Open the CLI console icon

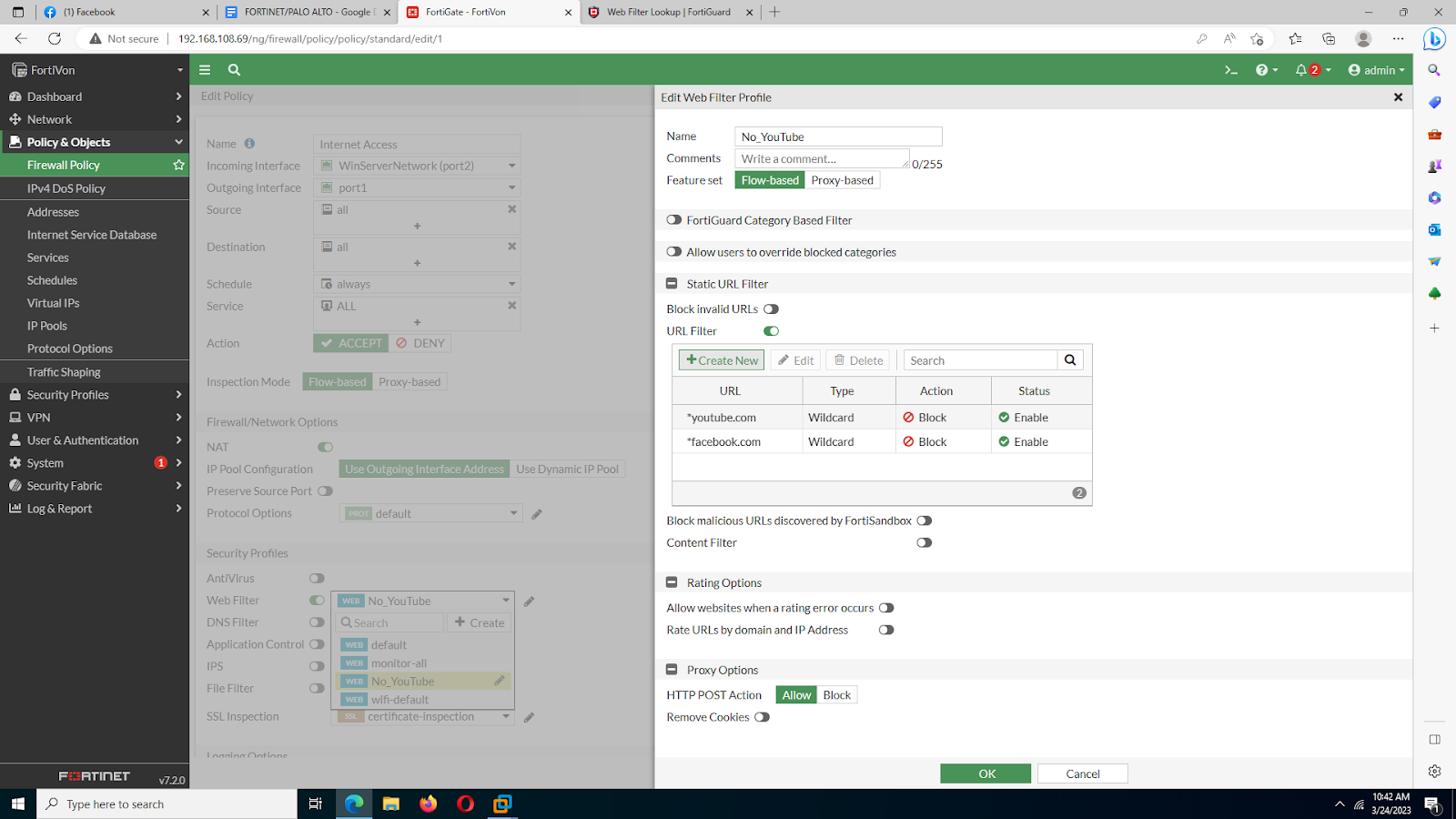tap(1231, 70)
